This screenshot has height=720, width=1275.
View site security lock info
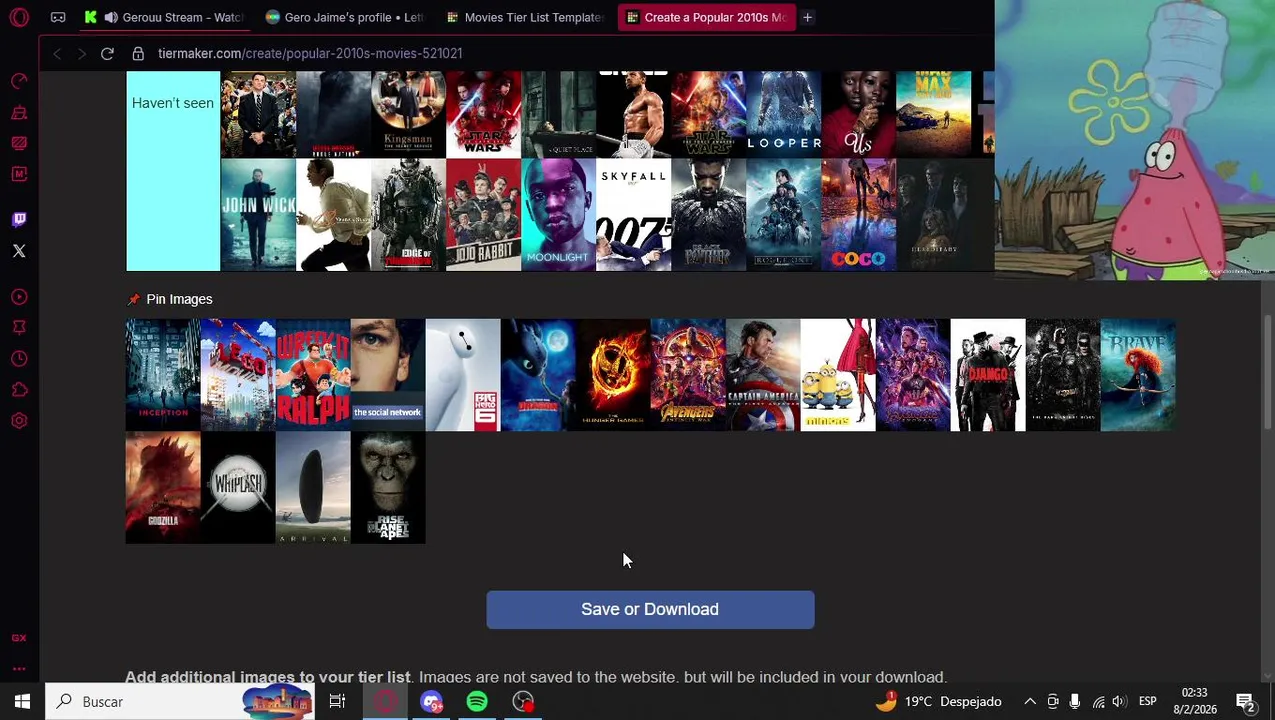[x=138, y=53]
